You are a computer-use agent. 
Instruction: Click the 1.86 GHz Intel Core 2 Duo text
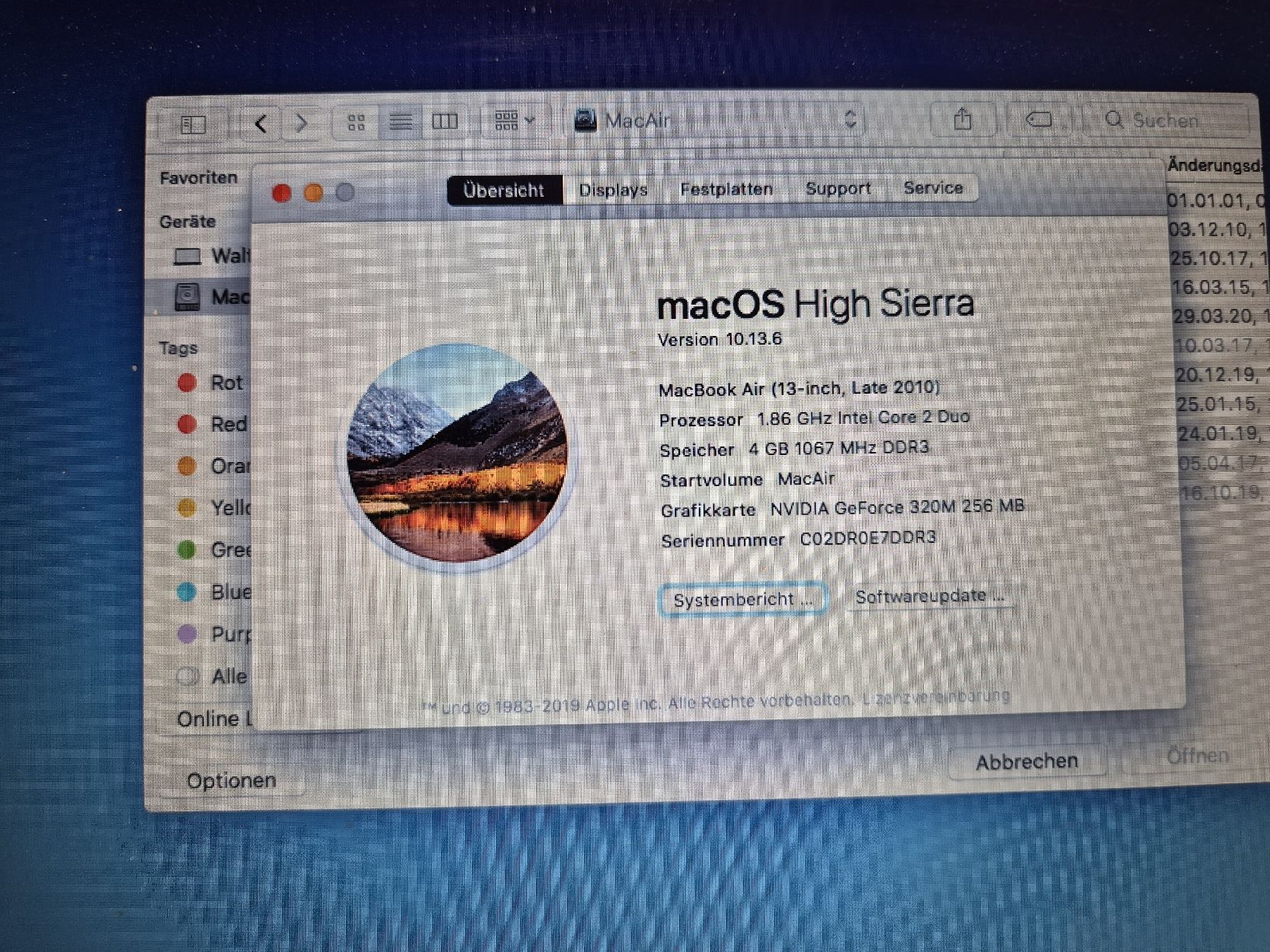(x=864, y=418)
